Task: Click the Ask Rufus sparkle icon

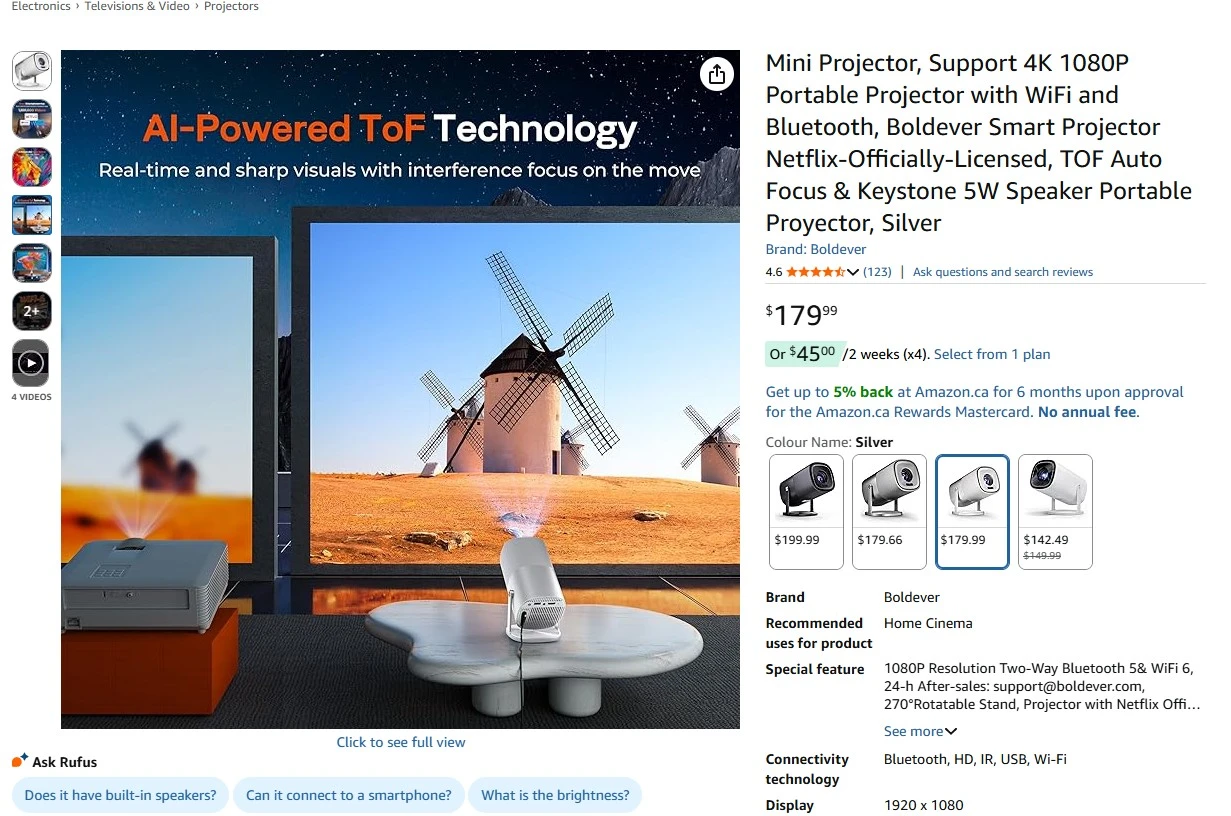Action: [x=20, y=761]
